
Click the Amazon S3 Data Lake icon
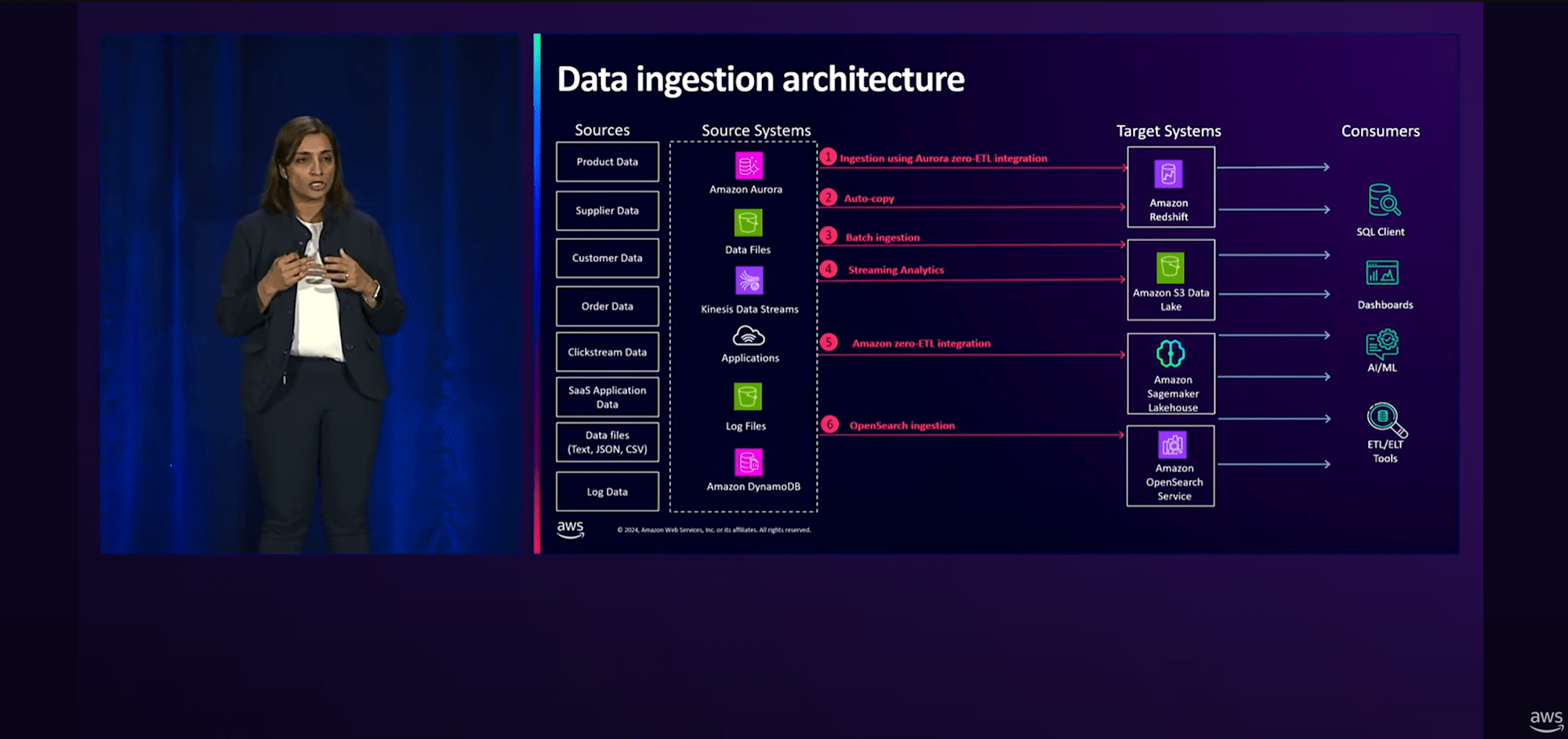point(1171,268)
